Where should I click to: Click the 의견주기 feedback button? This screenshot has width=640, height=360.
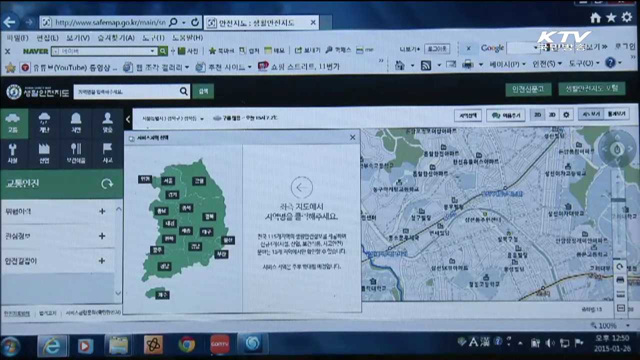pyautogui.click(x=506, y=116)
